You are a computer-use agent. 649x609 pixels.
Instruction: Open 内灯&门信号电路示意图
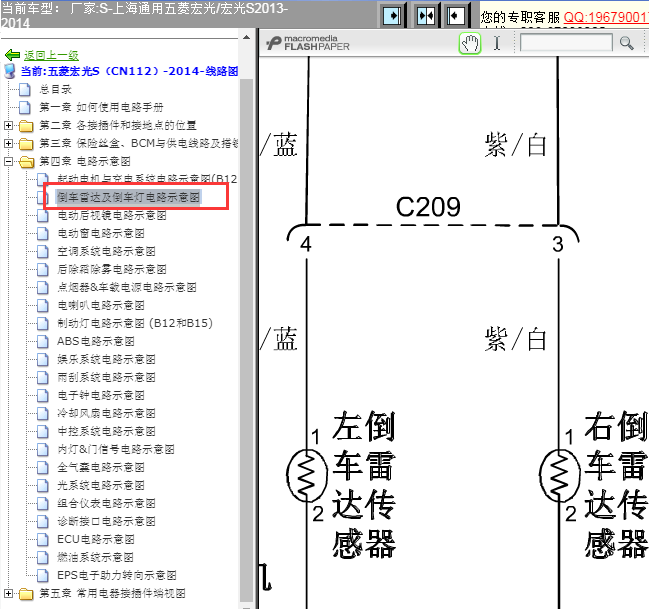coord(116,449)
